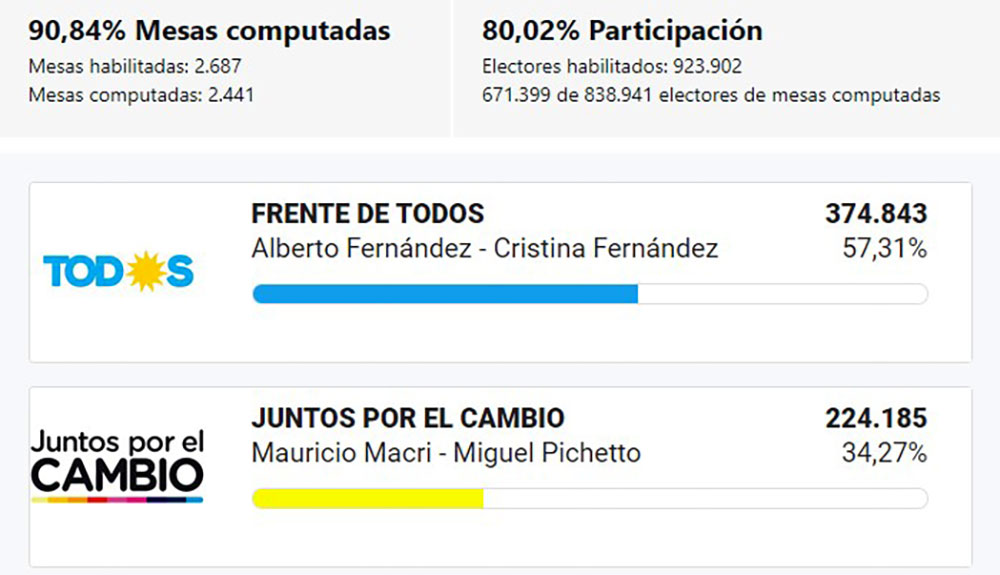This screenshot has height=575, width=1000.
Task: Click the 224.185 vote count
Action: (876, 418)
